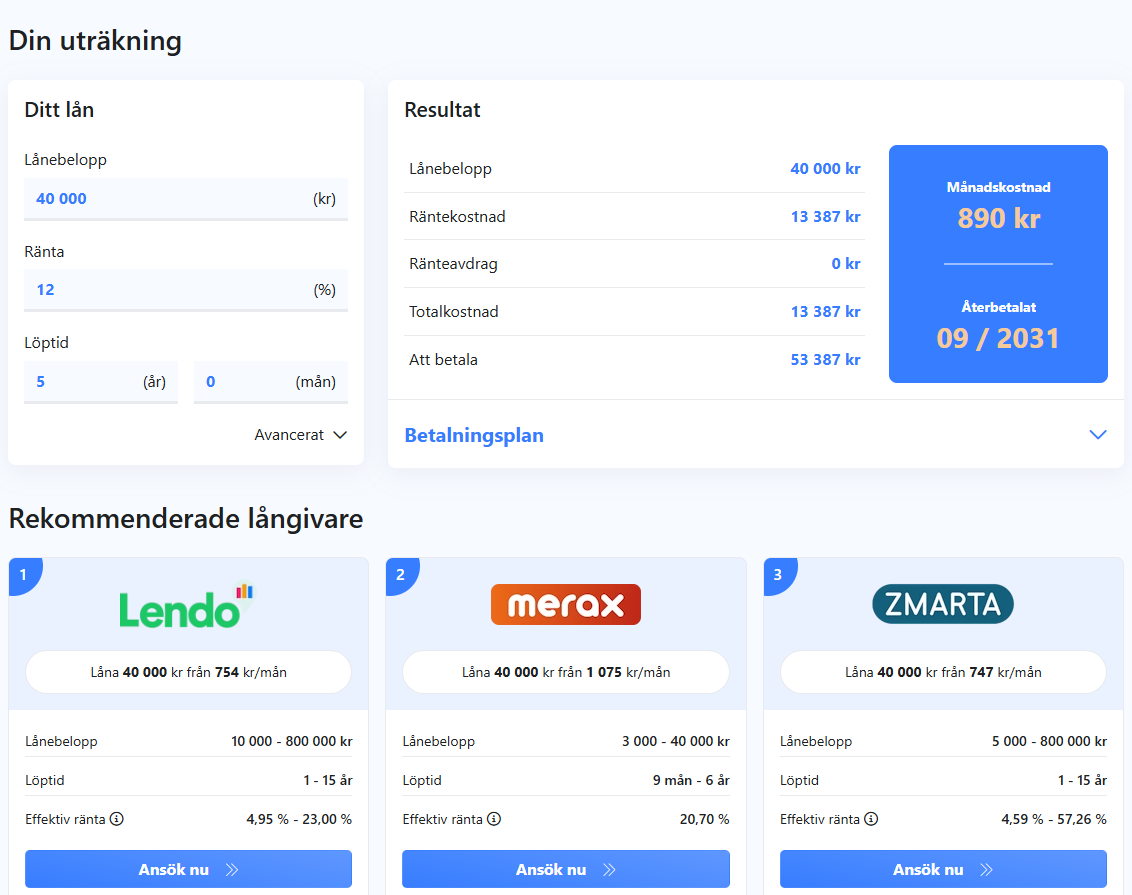Click the Ränta input field showing 12

[x=186, y=290]
